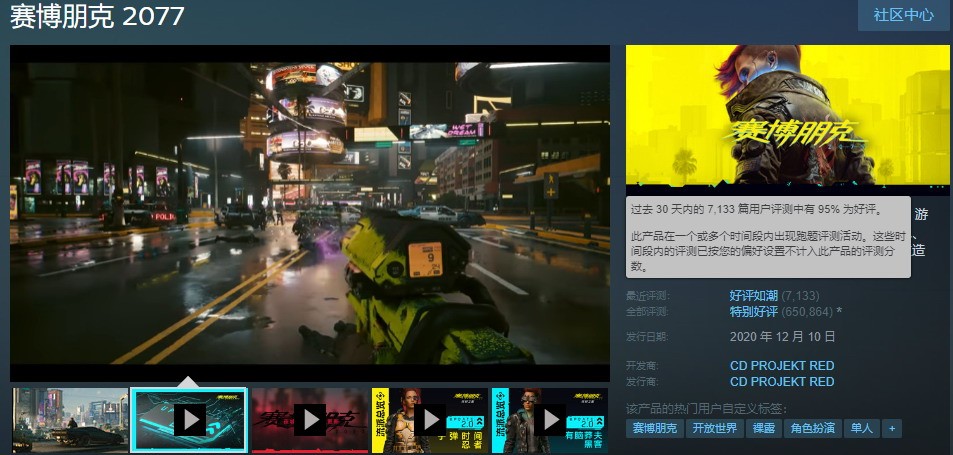Select the 角色扮演 tag
953x455 pixels.
tap(811, 428)
